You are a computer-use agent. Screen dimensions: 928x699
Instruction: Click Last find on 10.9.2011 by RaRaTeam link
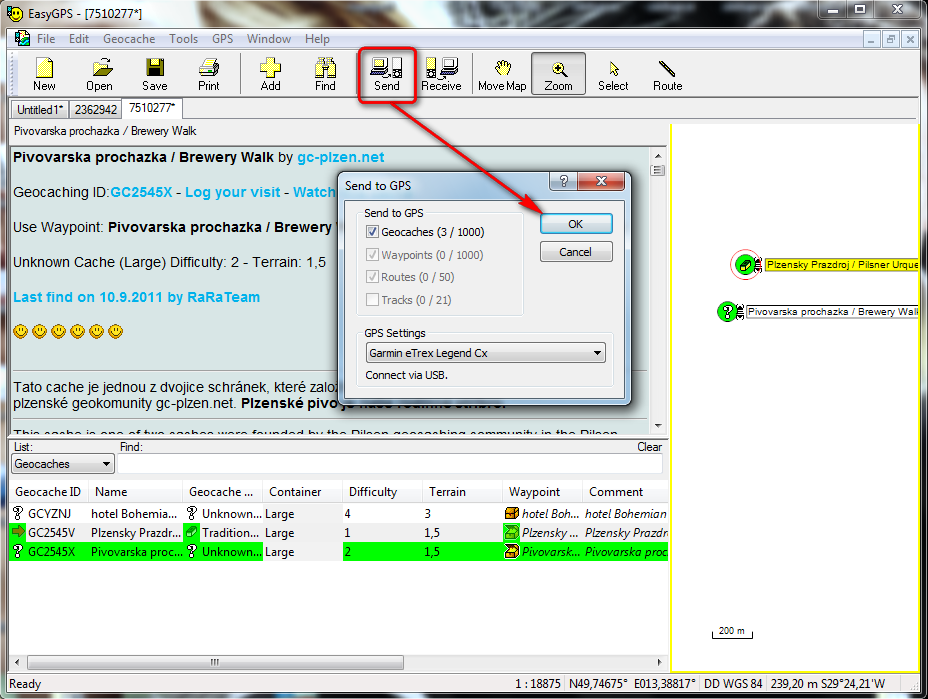(137, 297)
